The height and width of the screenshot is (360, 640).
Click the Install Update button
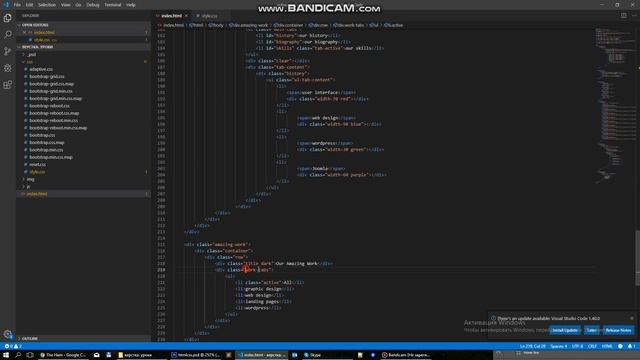[x=565, y=330]
